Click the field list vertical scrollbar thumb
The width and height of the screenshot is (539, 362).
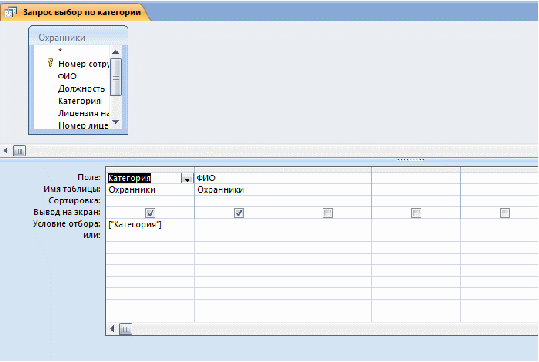click(x=116, y=77)
